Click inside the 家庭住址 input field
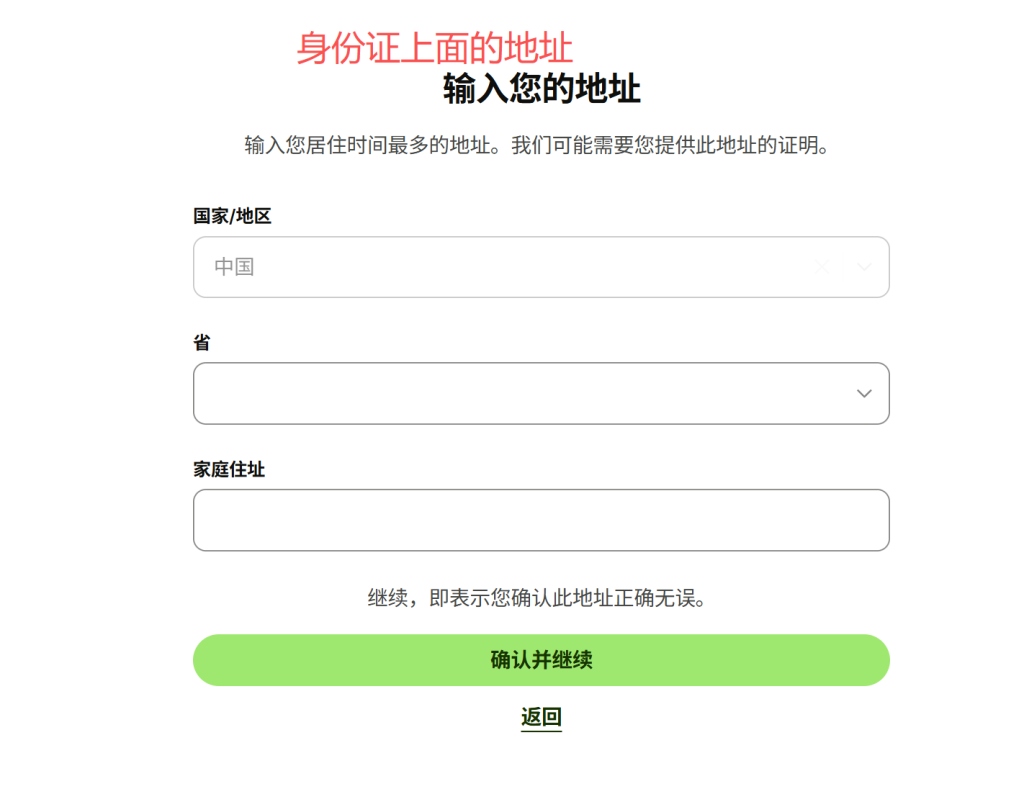 pos(541,520)
